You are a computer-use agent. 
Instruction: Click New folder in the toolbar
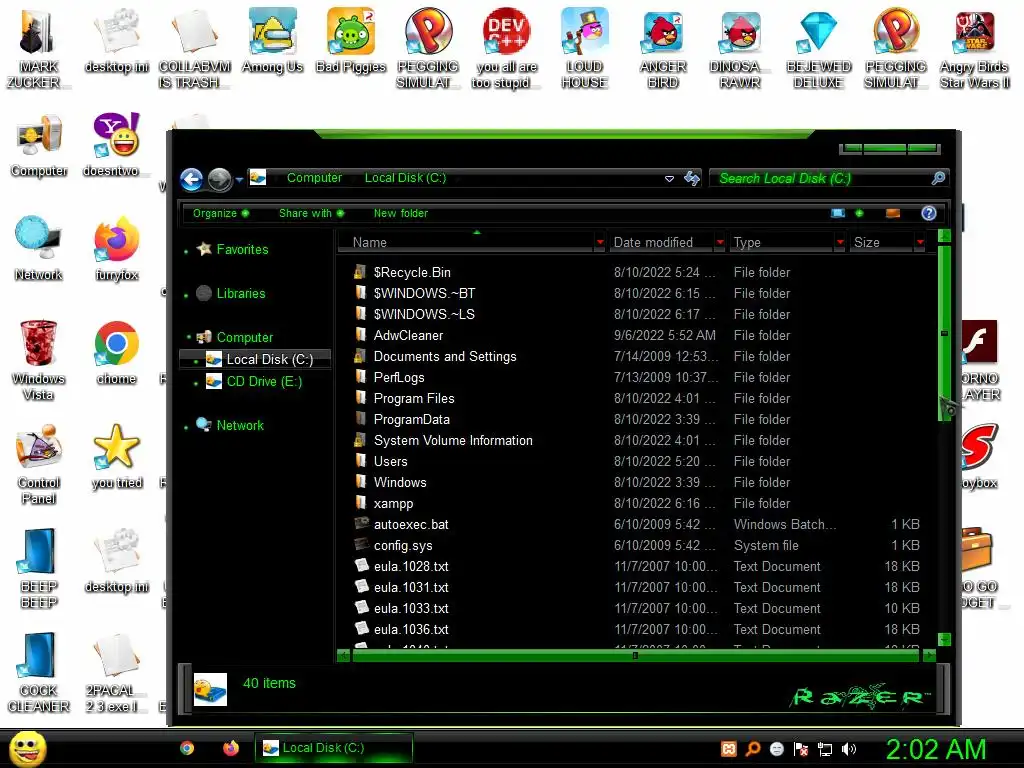click(400, 214)
